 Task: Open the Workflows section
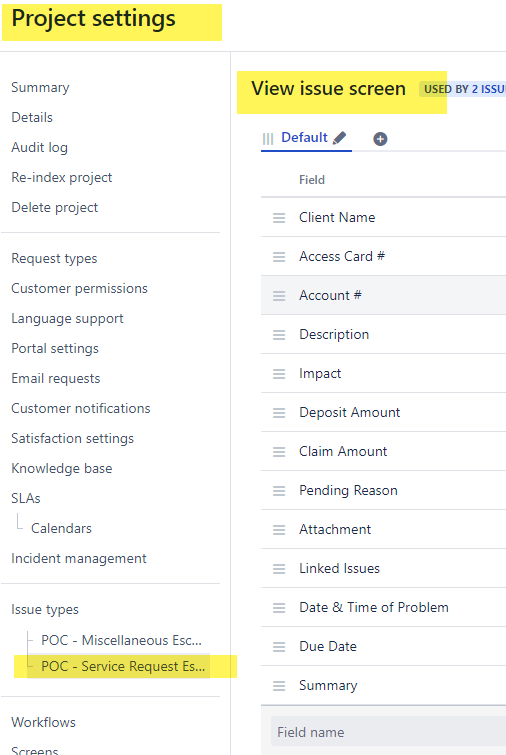43,722
